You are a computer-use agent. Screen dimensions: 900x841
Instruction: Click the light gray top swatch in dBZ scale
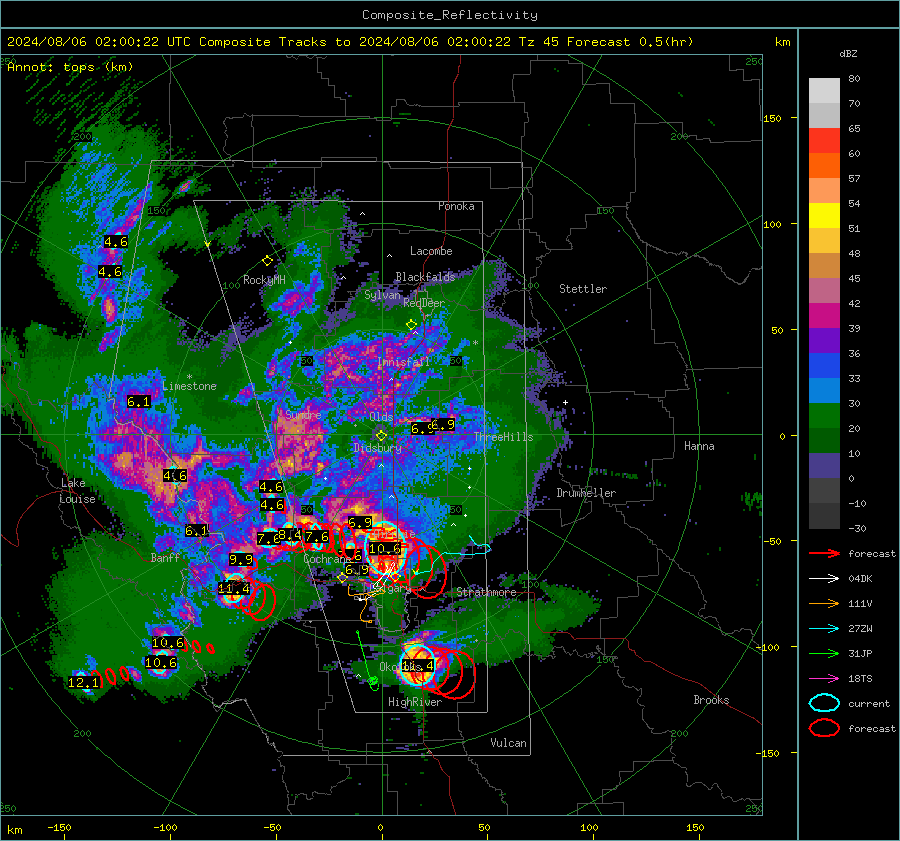coord(824,91)
